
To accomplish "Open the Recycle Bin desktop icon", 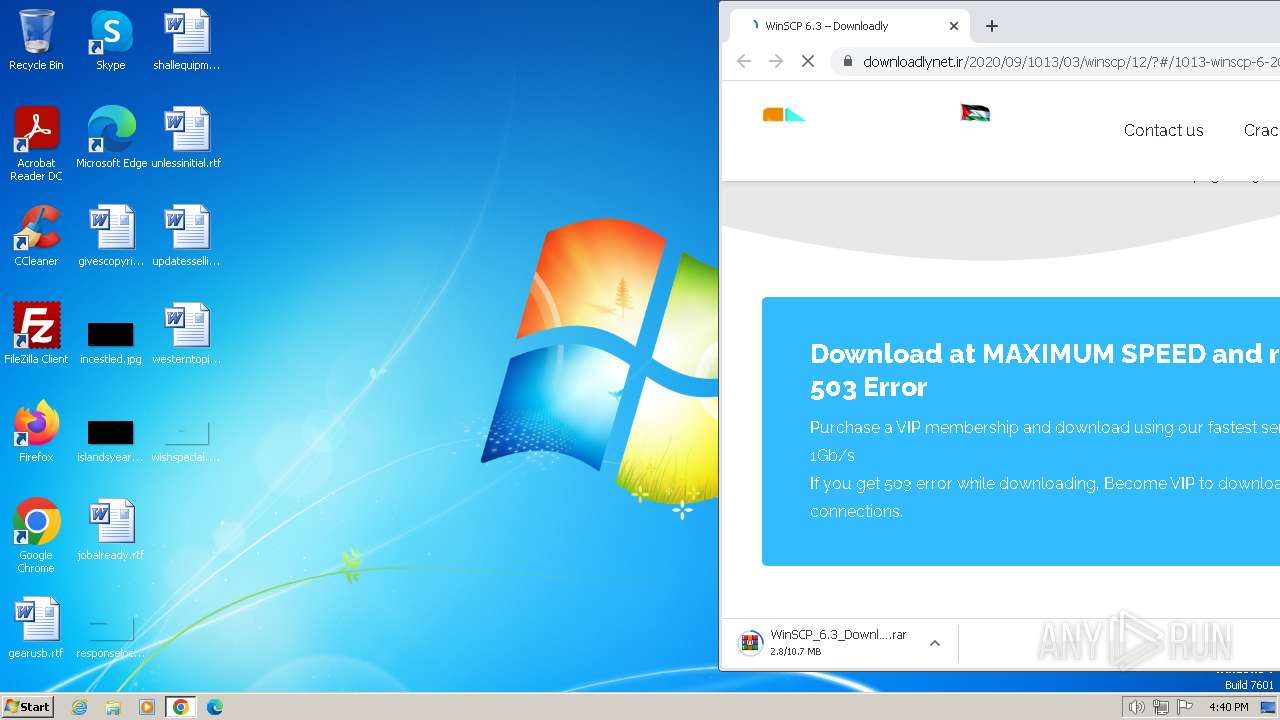I will pyautogui.click(x=36, y=40).
